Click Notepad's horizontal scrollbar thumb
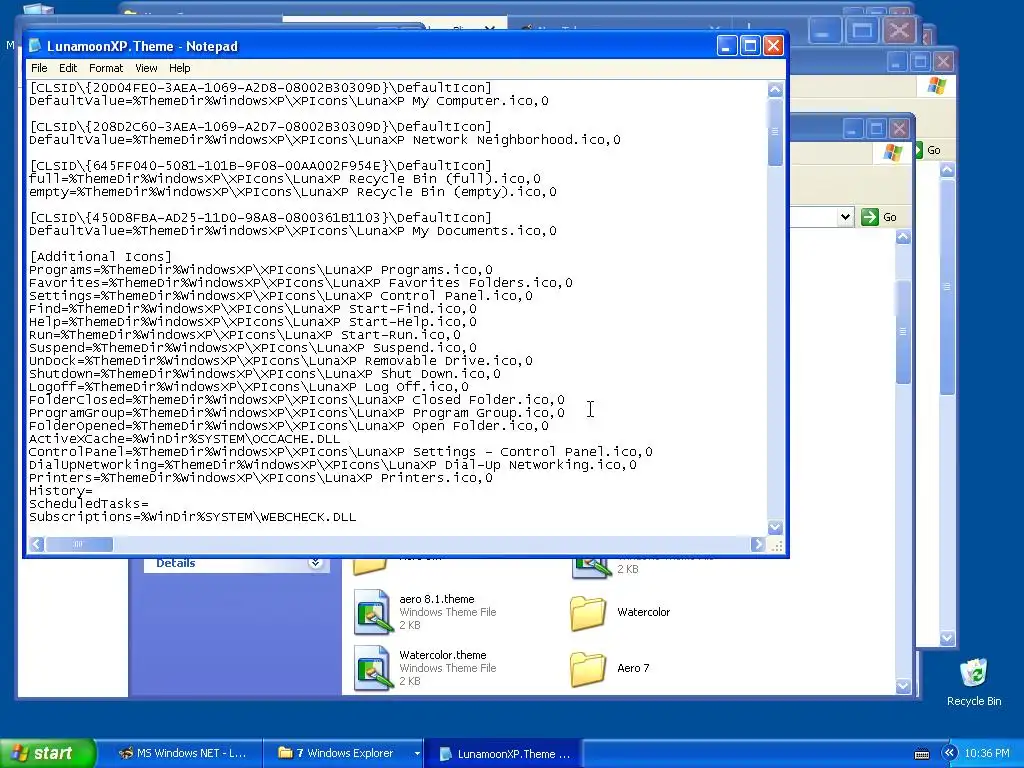The image size is (1024, 768). pyautogui.click(x=79, y=544)
